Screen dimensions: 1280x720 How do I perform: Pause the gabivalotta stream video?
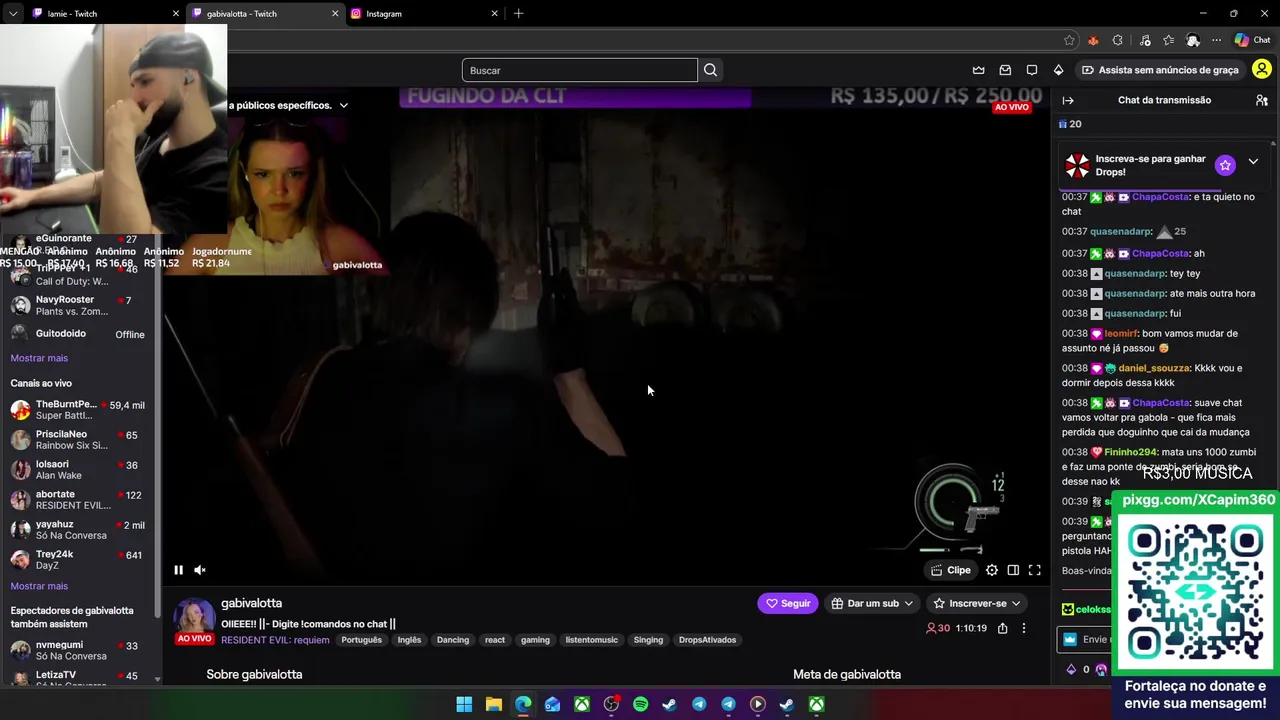click(178, 570)
